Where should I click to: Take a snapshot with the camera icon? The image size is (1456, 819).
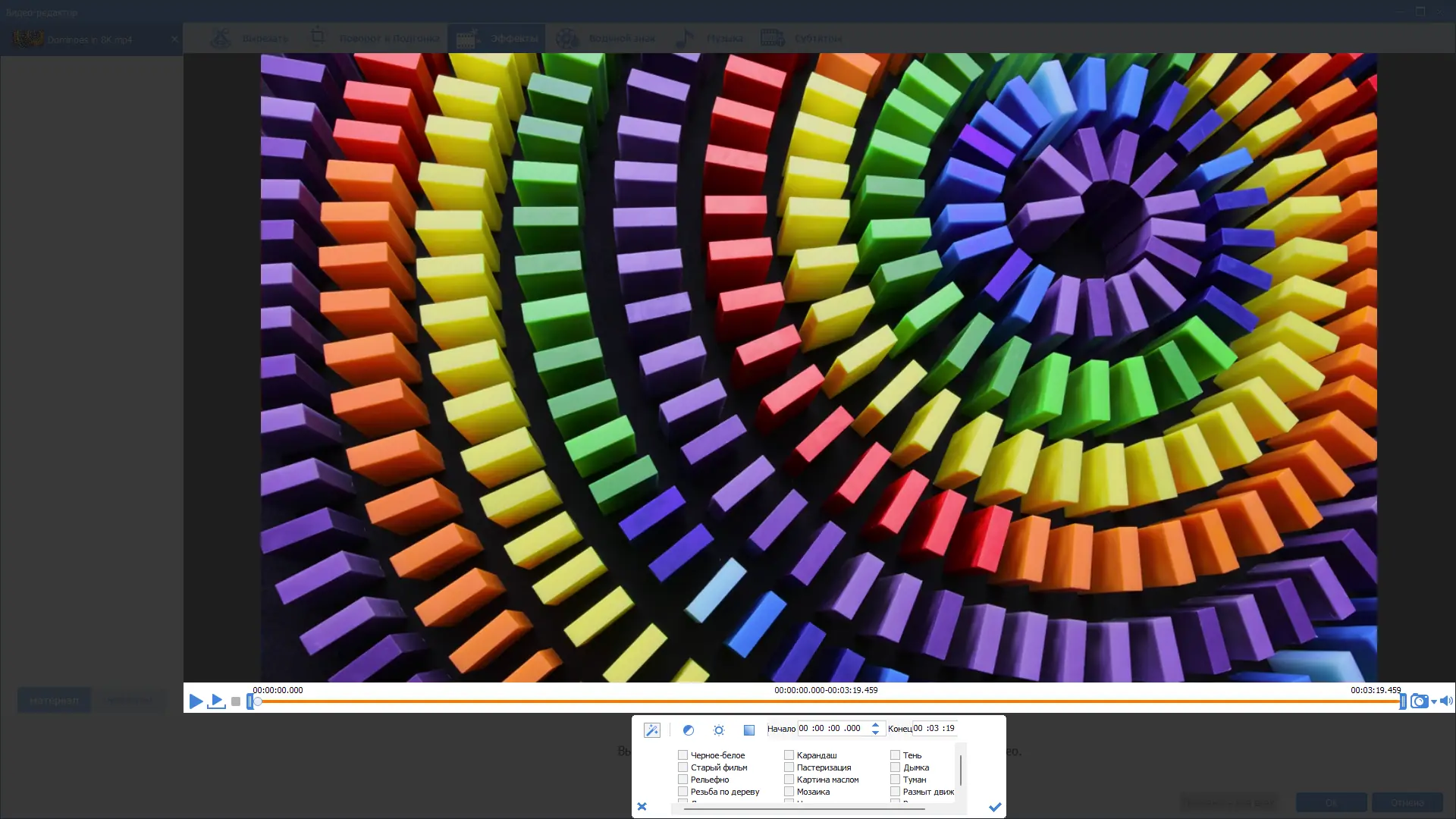click(1419, 701)
